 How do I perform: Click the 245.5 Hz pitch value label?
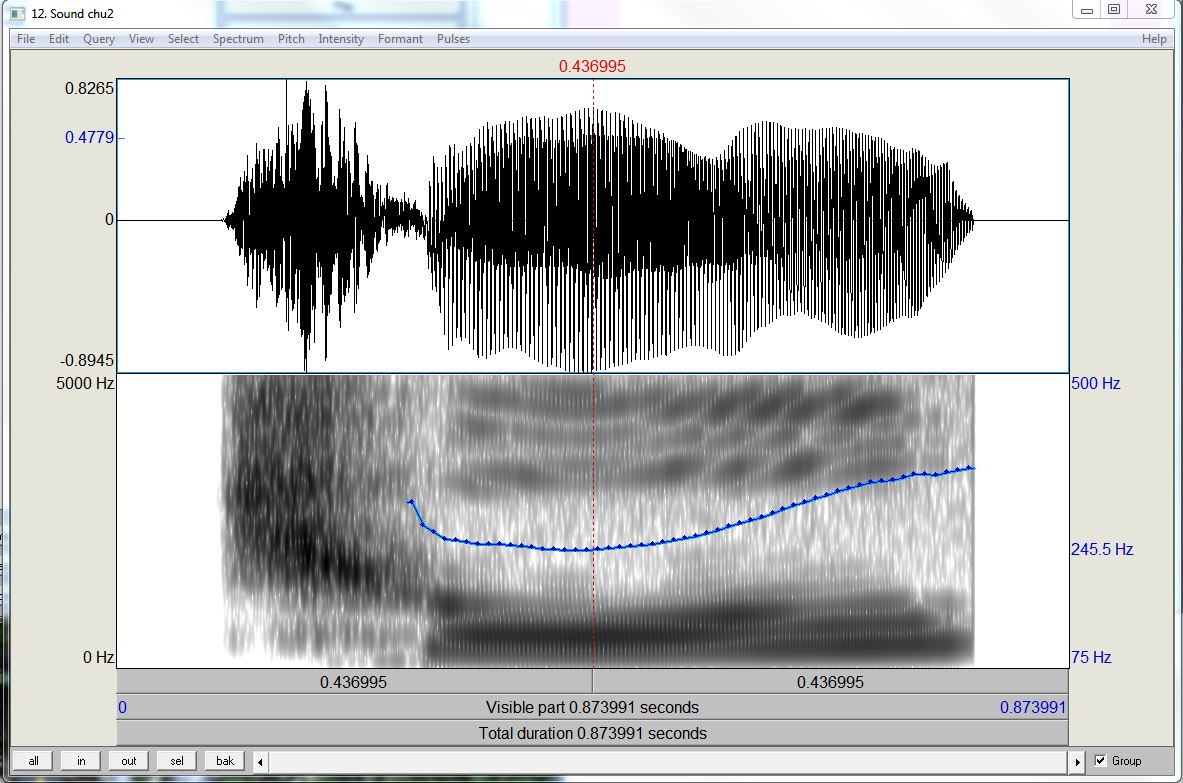click(1102, 549)
